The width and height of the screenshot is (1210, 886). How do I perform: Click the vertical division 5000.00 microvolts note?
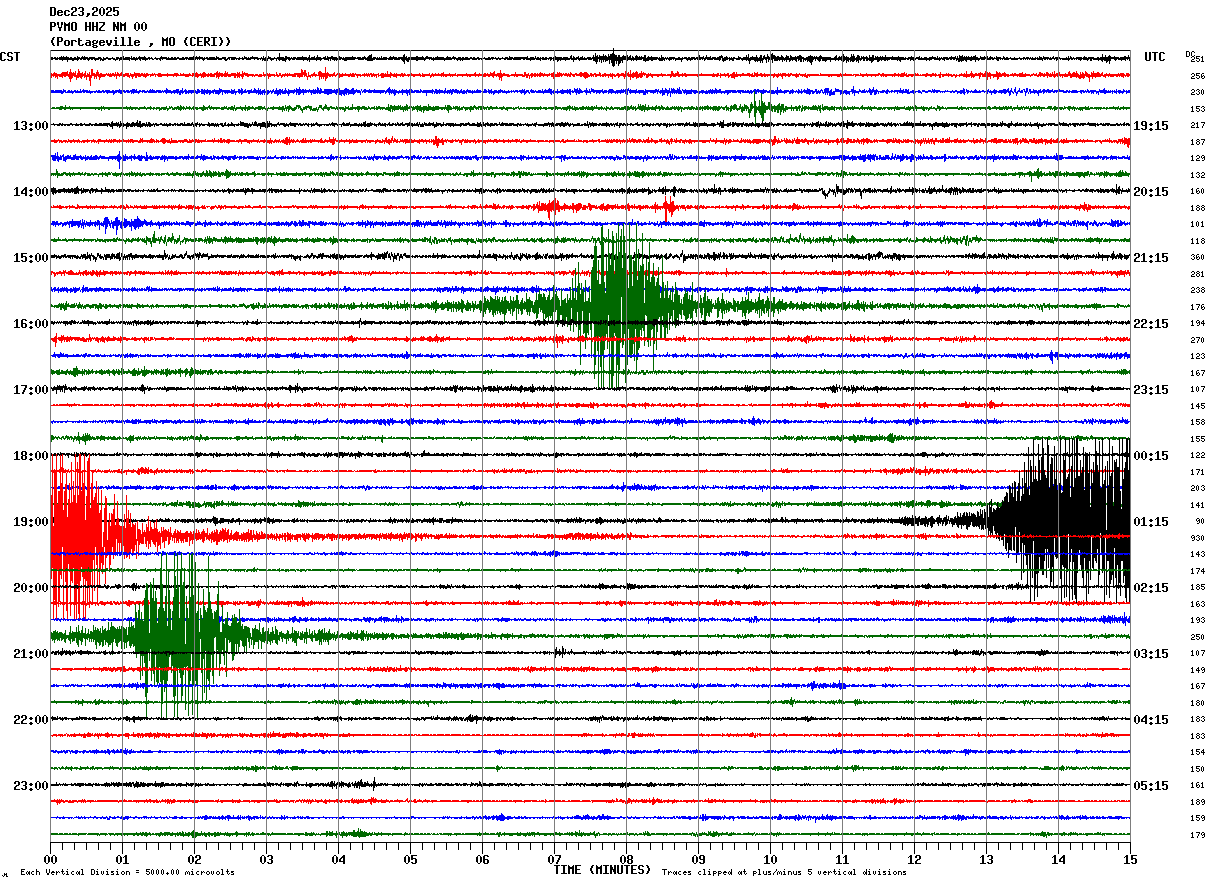tap(127, 873)
